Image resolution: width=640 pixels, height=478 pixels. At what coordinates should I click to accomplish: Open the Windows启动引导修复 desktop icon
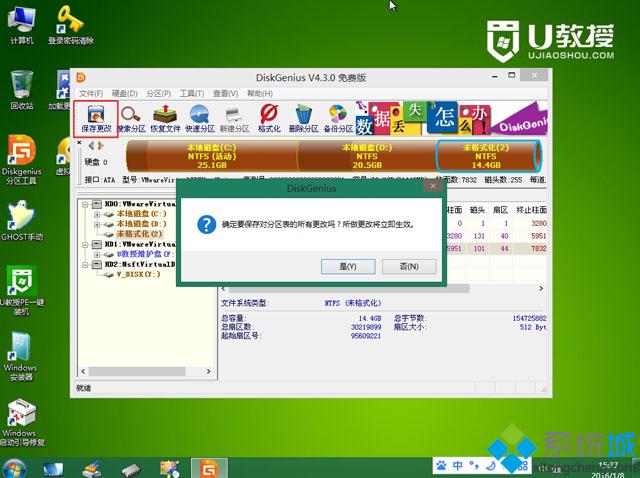[x=22, y=423]
